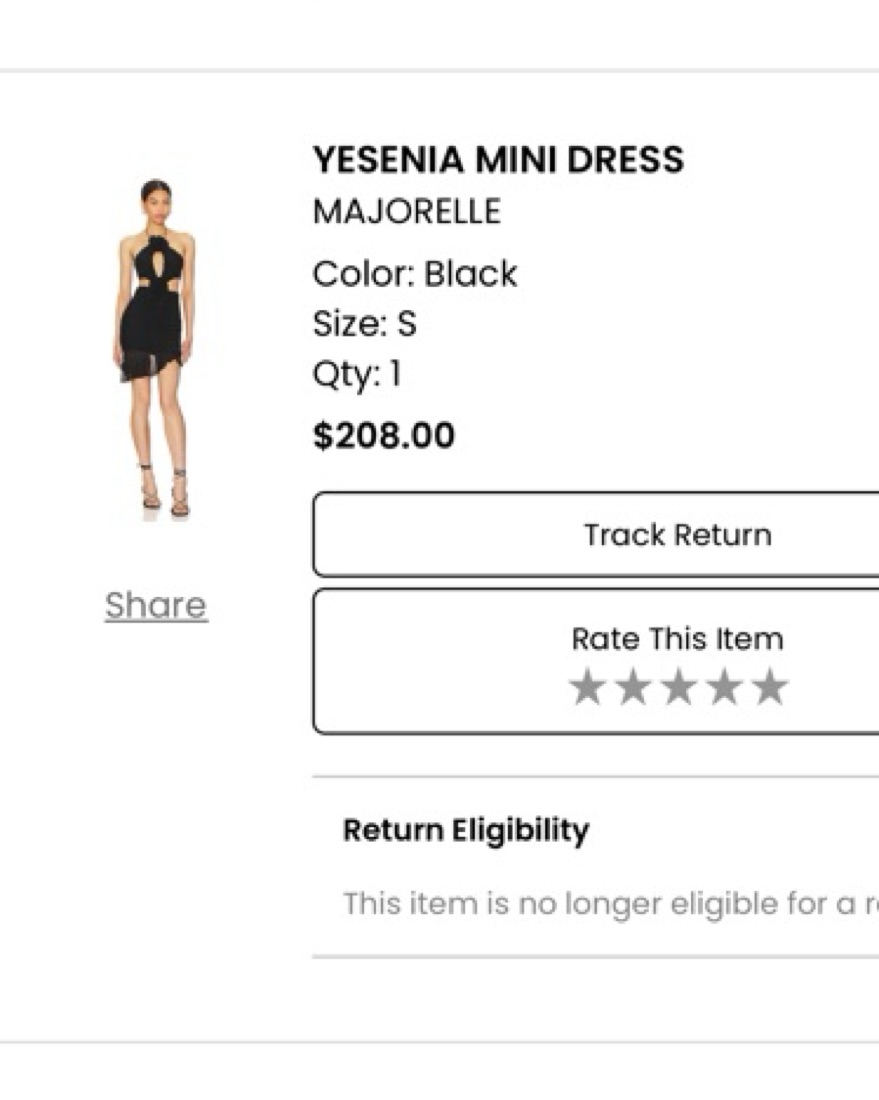The height and width of the screenshot is (1100, 879).
Task: Click the Size: S text
Action: point(364,324)
